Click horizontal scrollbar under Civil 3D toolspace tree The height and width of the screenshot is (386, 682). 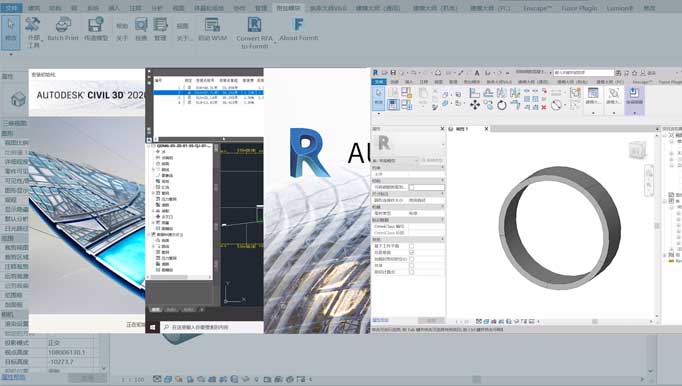click(169, 277)
